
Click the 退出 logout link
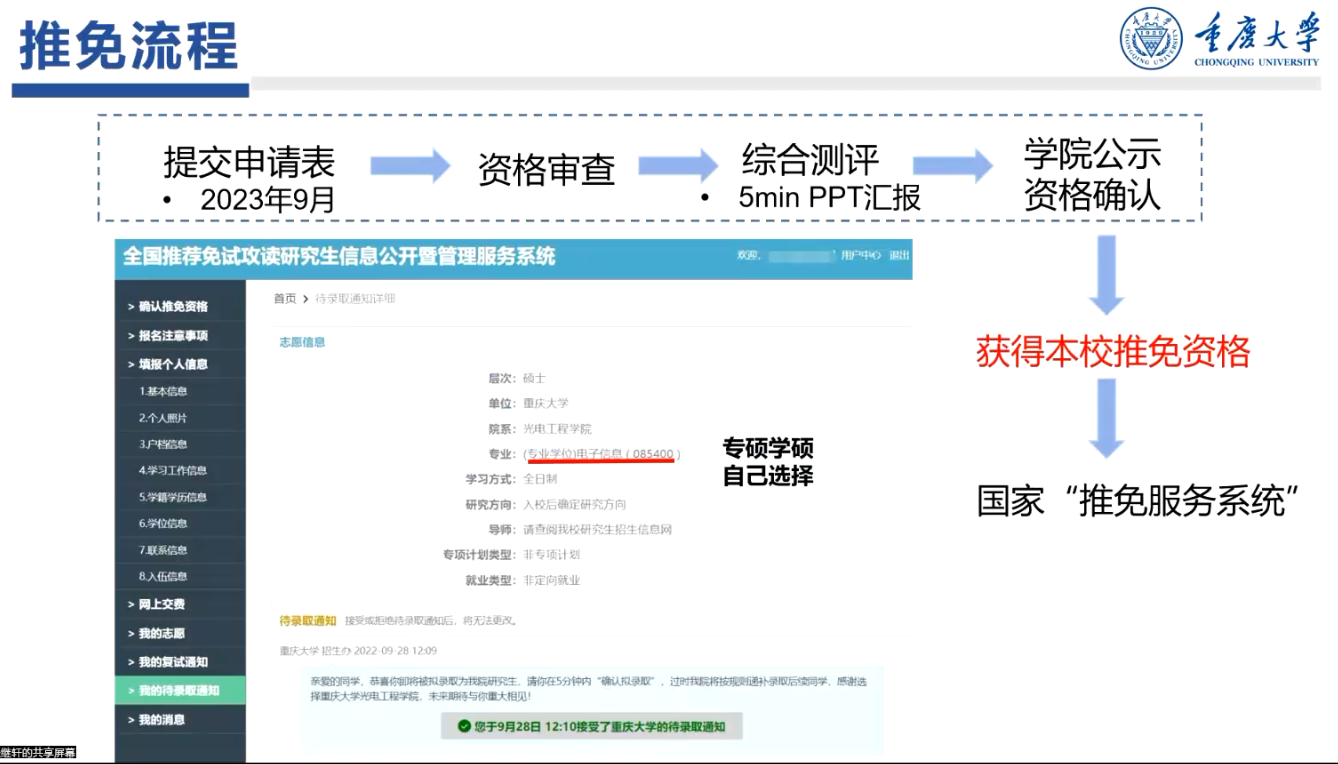pyautogui.click(x=900, y=255)
